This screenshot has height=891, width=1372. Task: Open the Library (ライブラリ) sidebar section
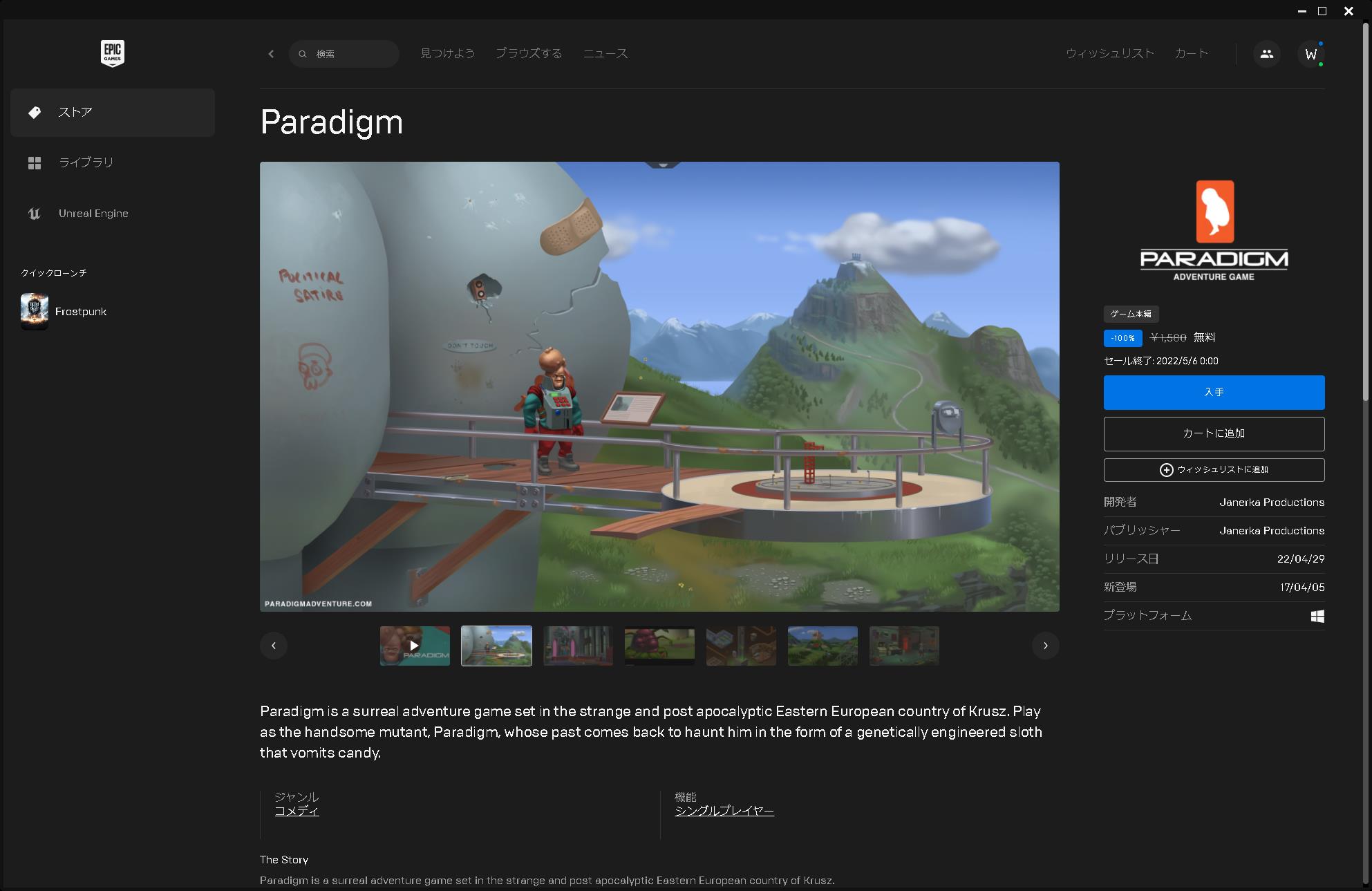pos(86,162)
